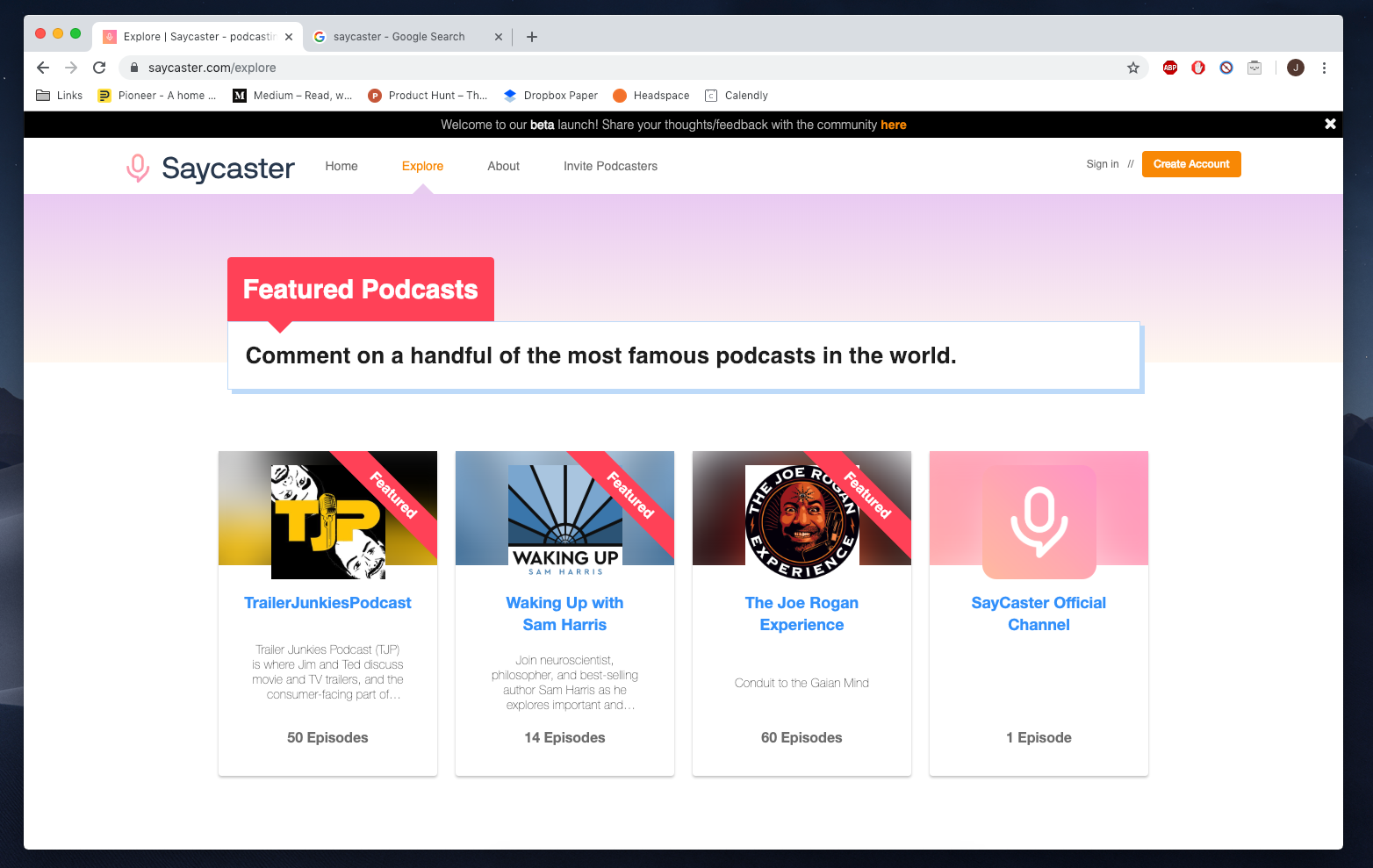Open the Calendly bookmark
Image resolution: width=1373 pixels, height=868 pixels.
click(x=736, y=96)
